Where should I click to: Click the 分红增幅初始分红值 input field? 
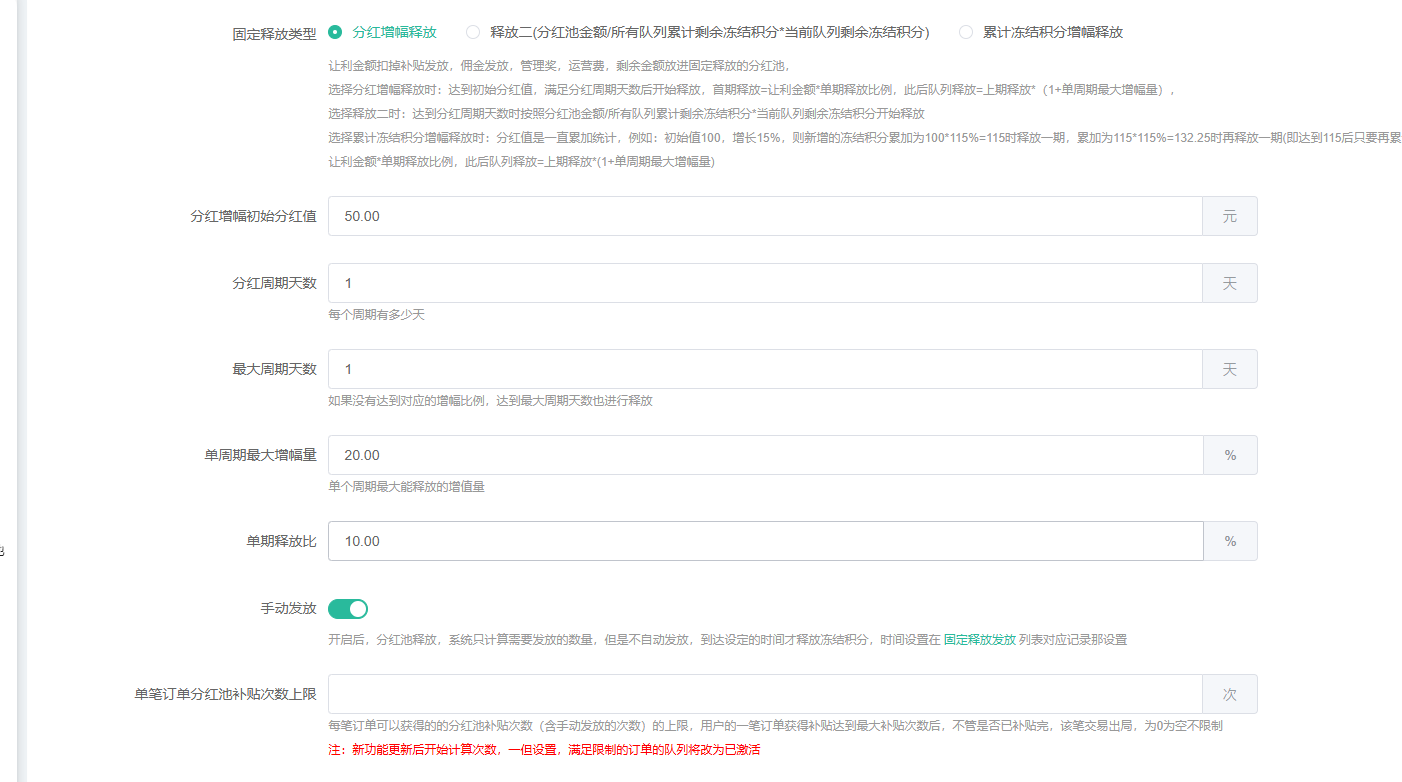point(765,216)
